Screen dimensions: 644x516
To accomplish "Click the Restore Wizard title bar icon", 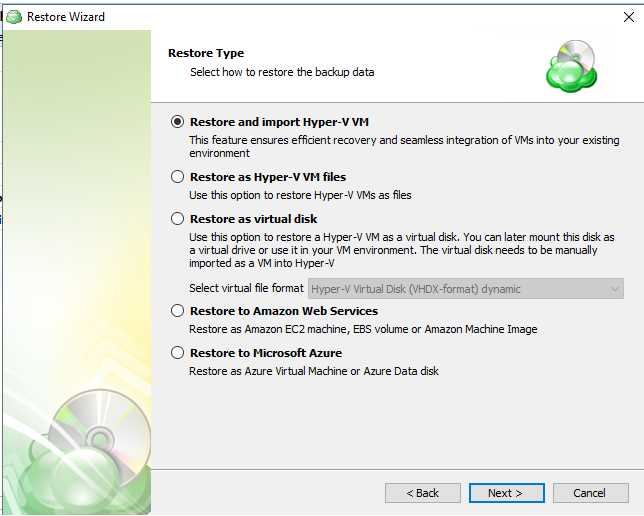I will (14, 16).
